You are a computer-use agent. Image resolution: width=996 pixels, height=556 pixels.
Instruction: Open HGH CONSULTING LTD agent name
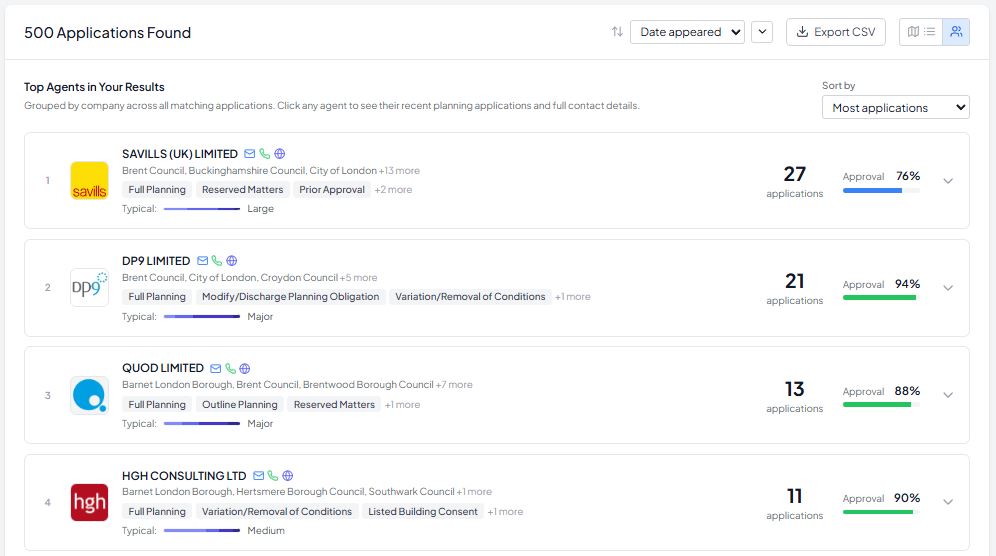(x=184, y=475)
